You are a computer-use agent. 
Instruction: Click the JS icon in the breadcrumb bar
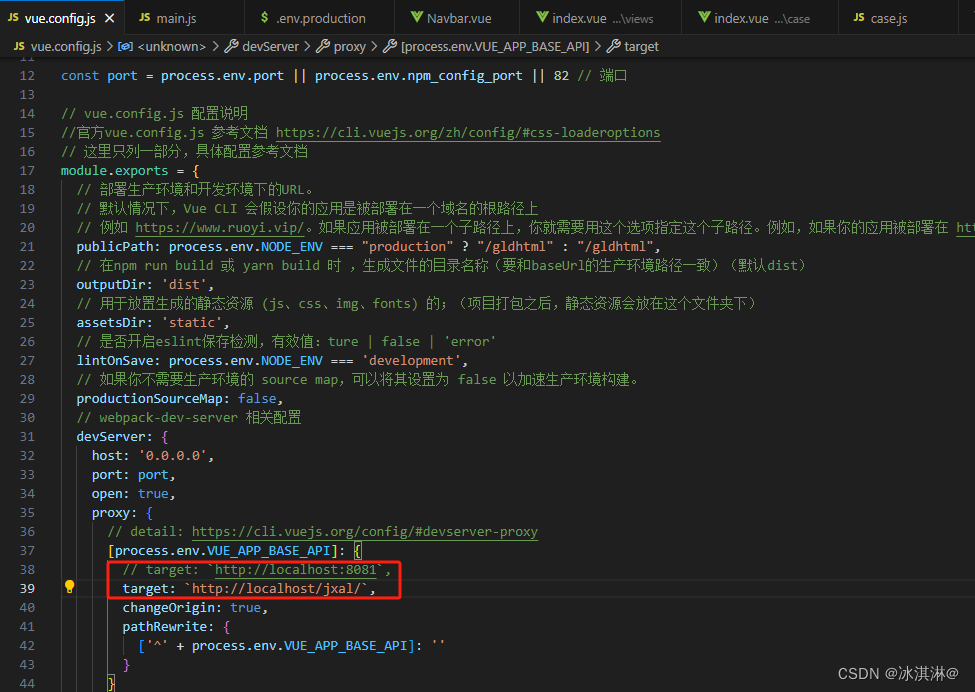[x=19, y=47]
